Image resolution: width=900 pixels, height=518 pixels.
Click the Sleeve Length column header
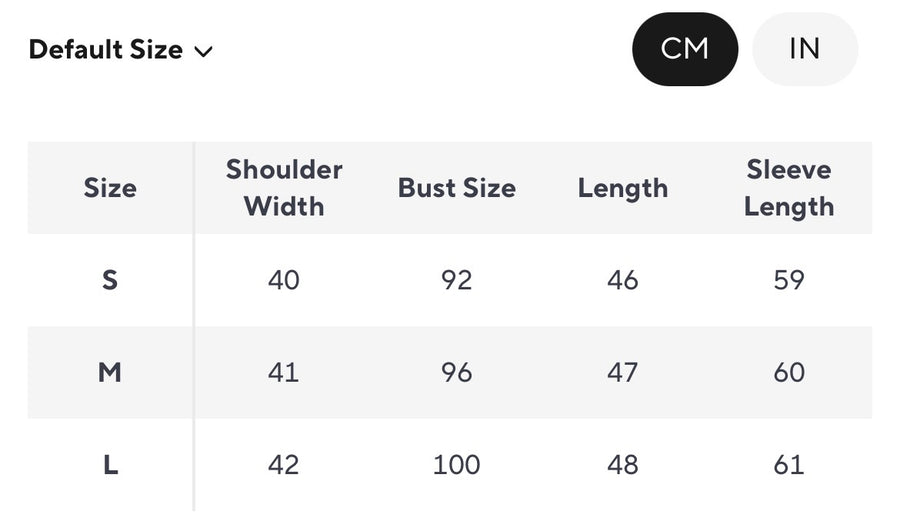[x=789, y=188]
